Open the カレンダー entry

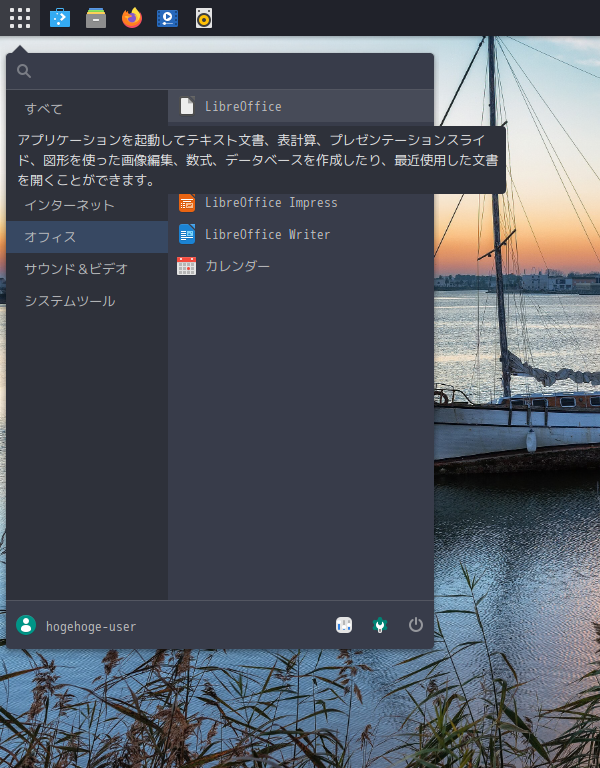pyautogui.click(x=301, y=266)
